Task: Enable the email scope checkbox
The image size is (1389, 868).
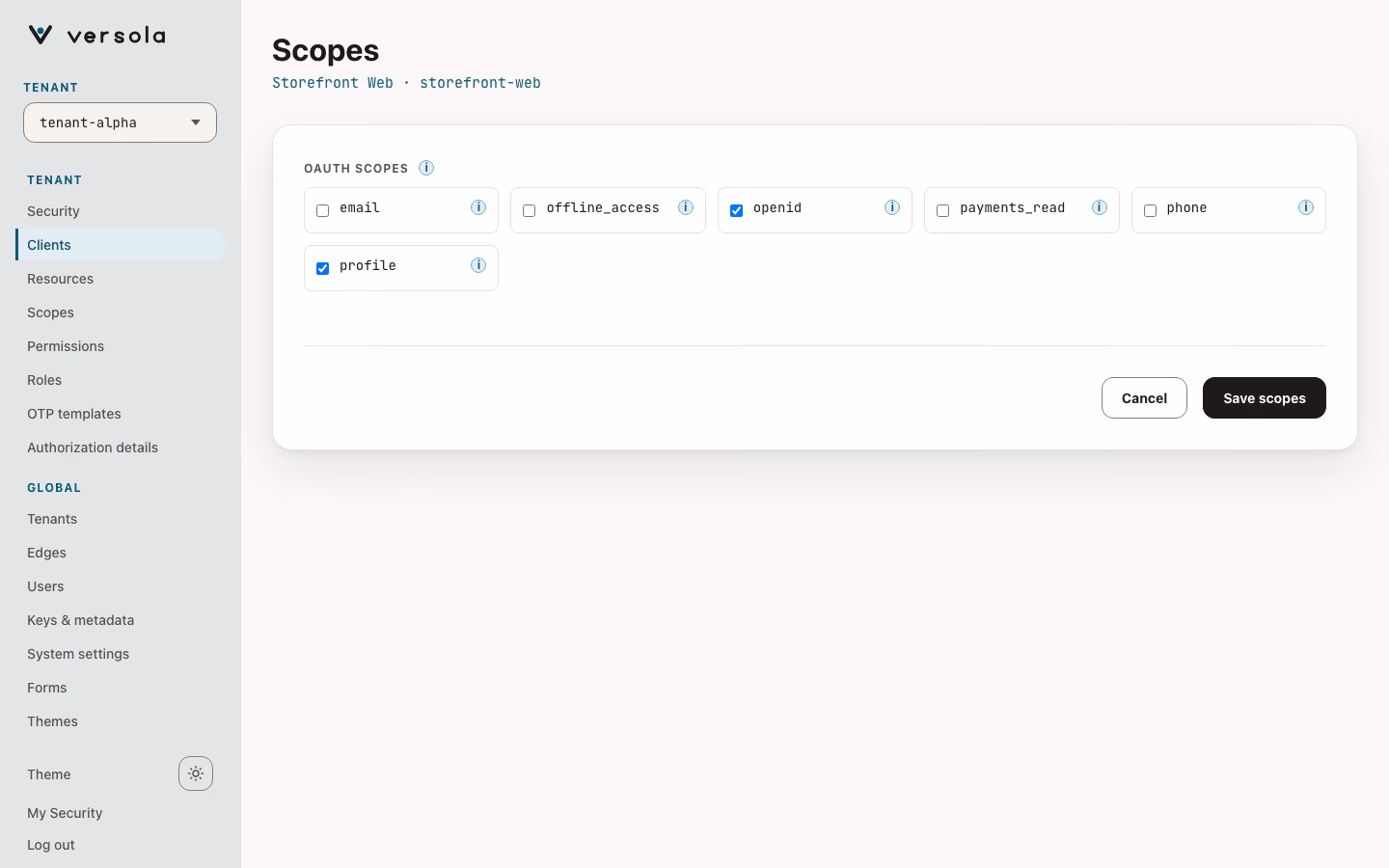Action: [323, 210]
